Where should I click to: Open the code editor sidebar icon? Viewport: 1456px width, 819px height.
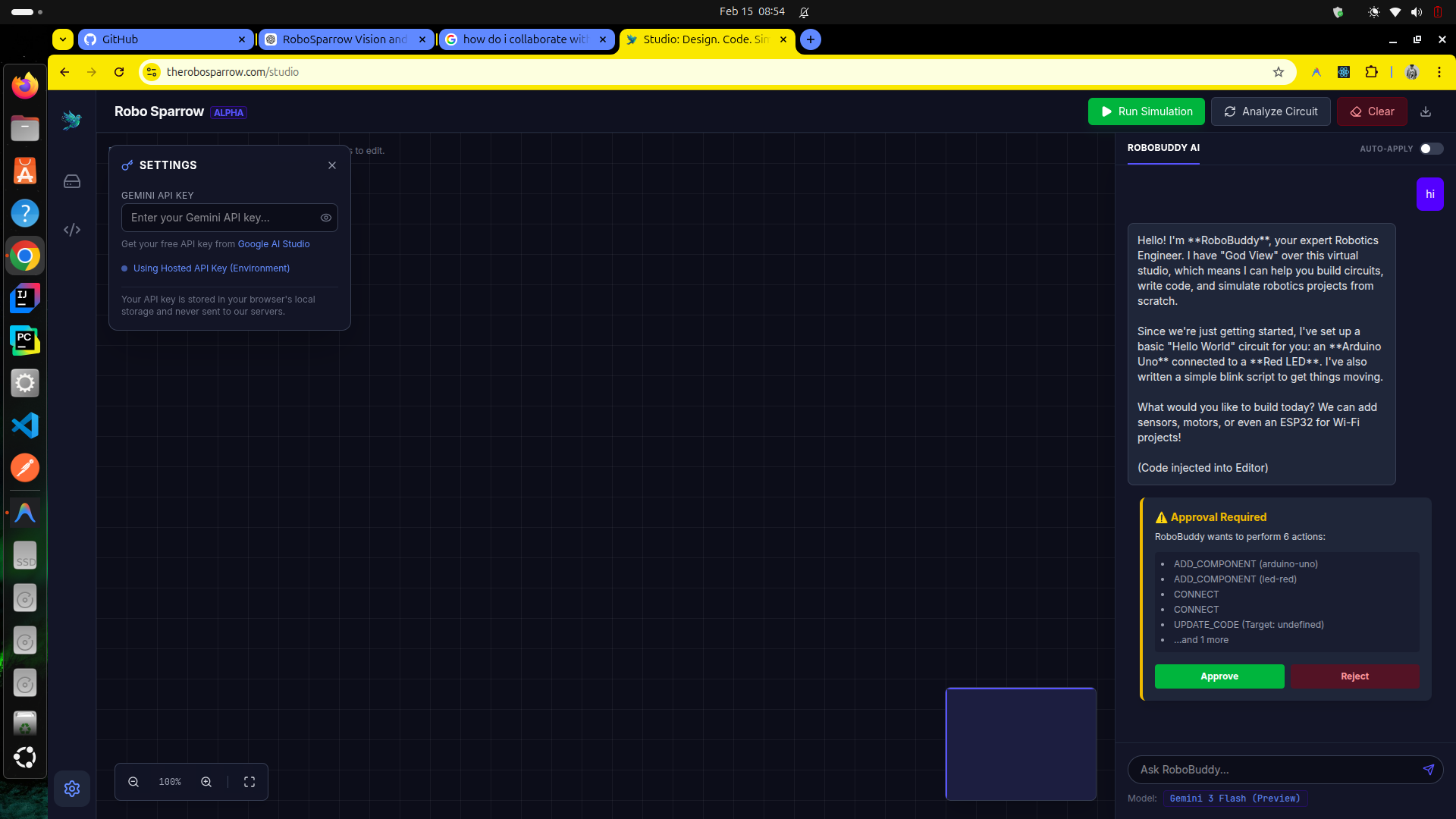coord(72,230)
